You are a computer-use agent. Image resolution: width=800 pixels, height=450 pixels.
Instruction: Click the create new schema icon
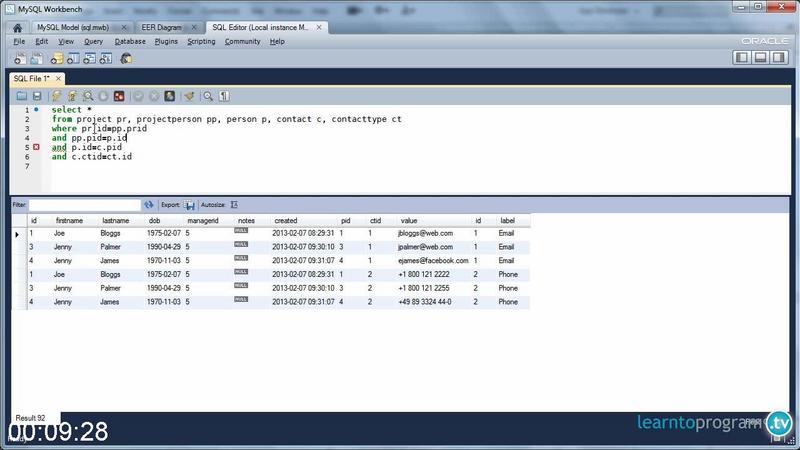pyautogui.click(x=57, y=59)
